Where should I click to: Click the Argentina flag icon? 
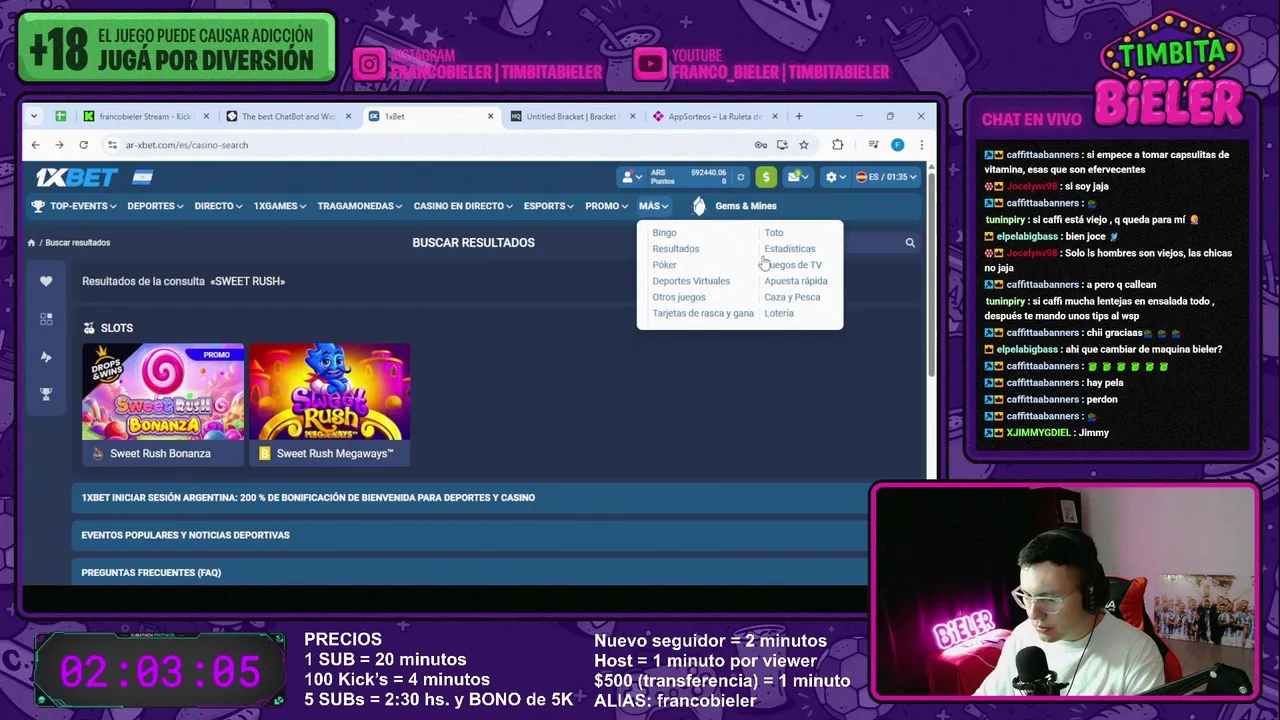[142, 177]
